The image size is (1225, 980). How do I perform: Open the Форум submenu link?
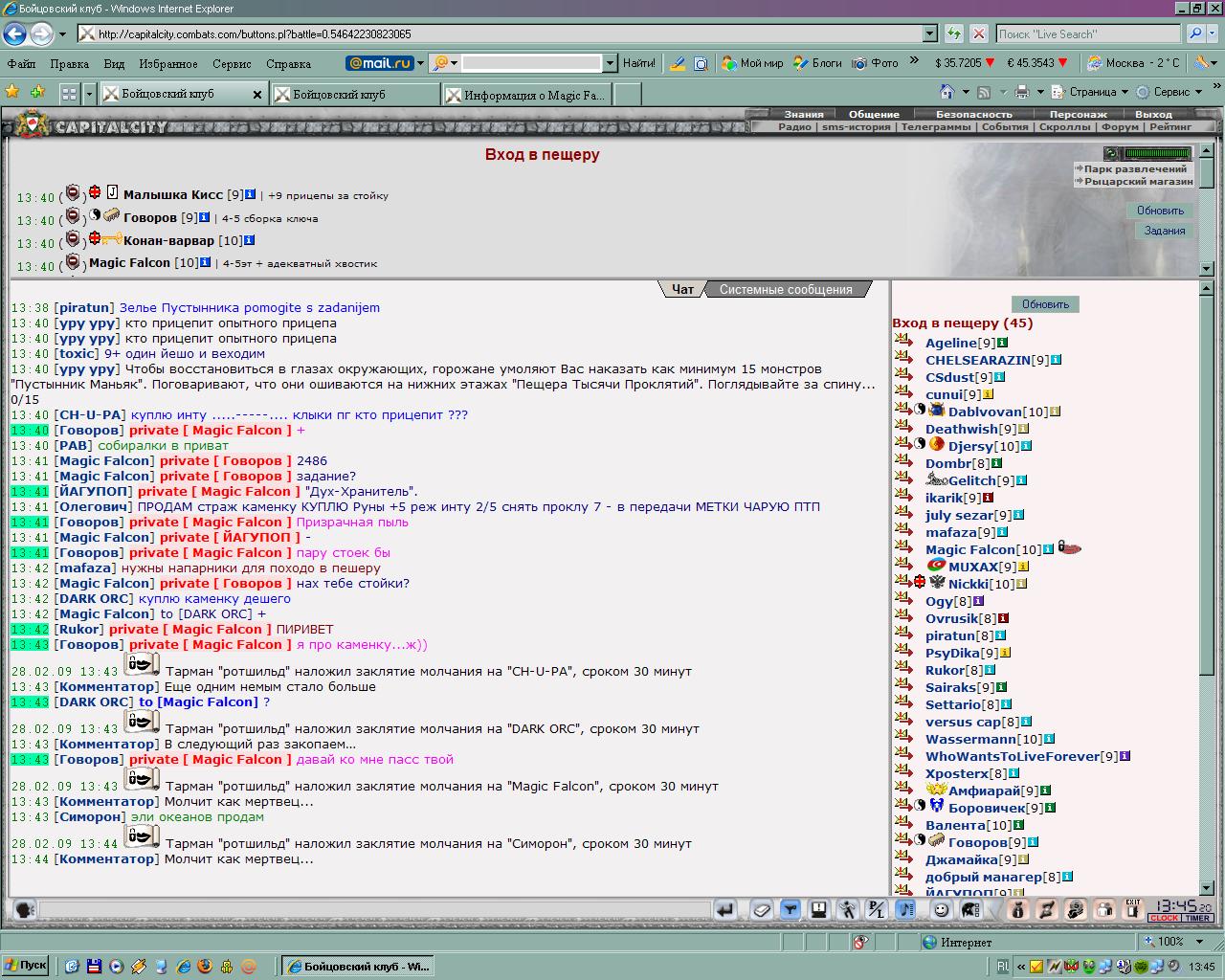[x=1120, y=126]
